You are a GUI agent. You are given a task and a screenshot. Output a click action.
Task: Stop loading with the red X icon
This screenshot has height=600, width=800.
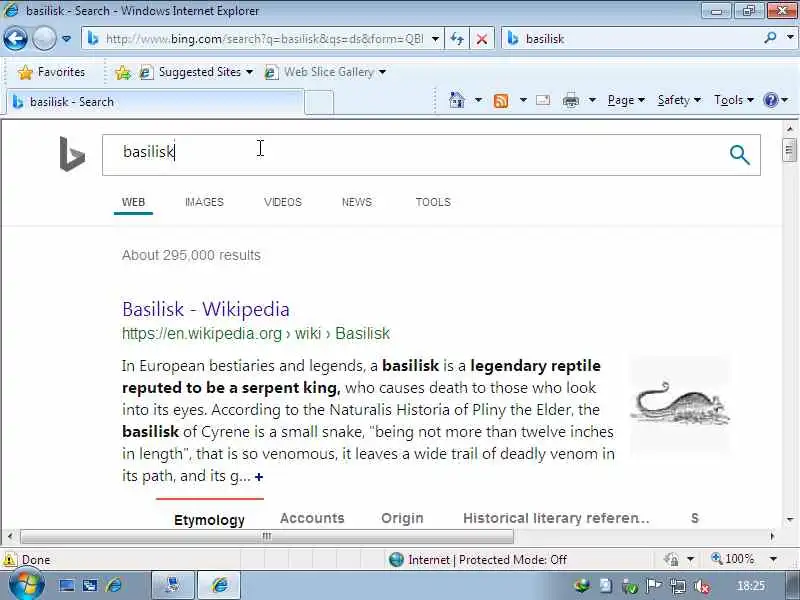coord(482,39)
